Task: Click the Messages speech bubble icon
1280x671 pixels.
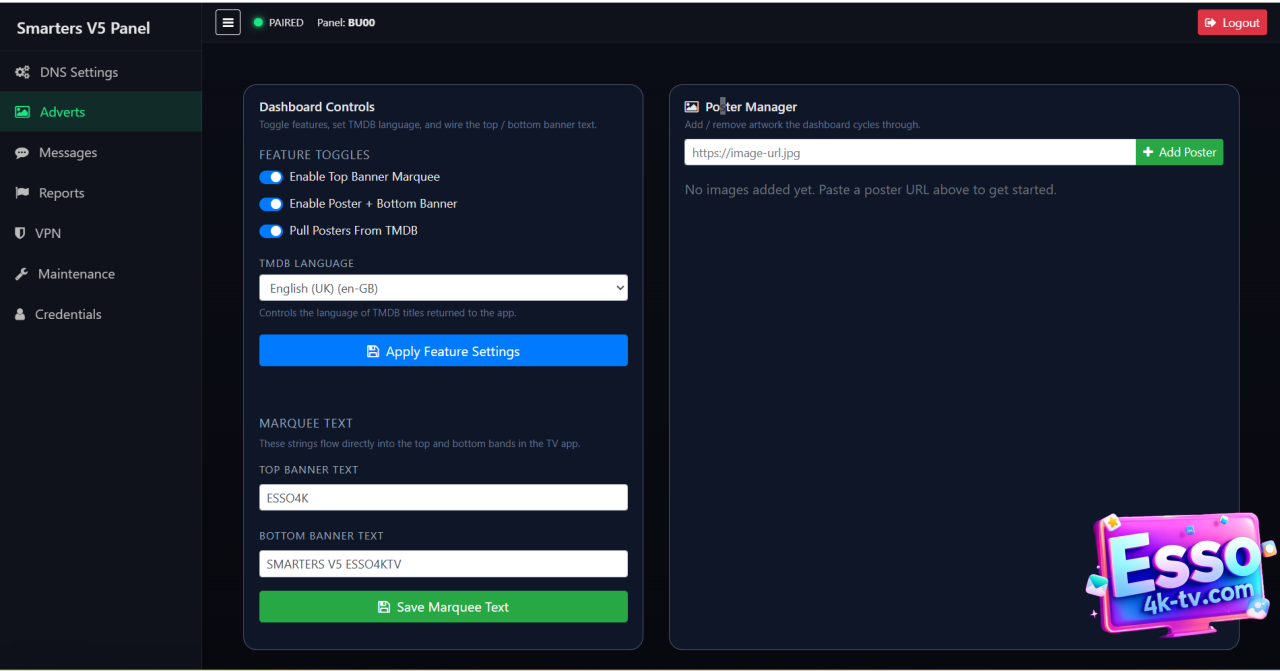Action: tap(22, 153)
